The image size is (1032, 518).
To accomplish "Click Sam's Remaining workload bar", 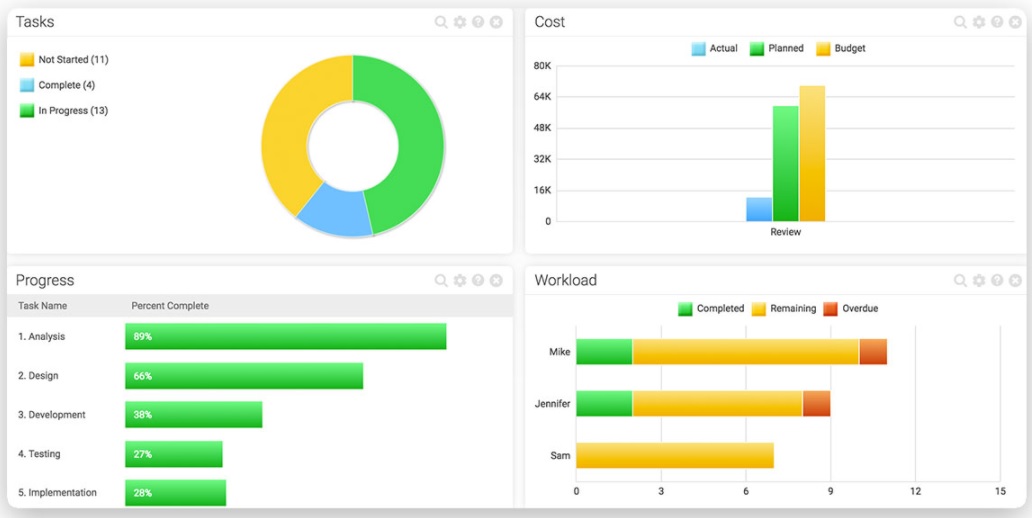I will click(675, 456).
